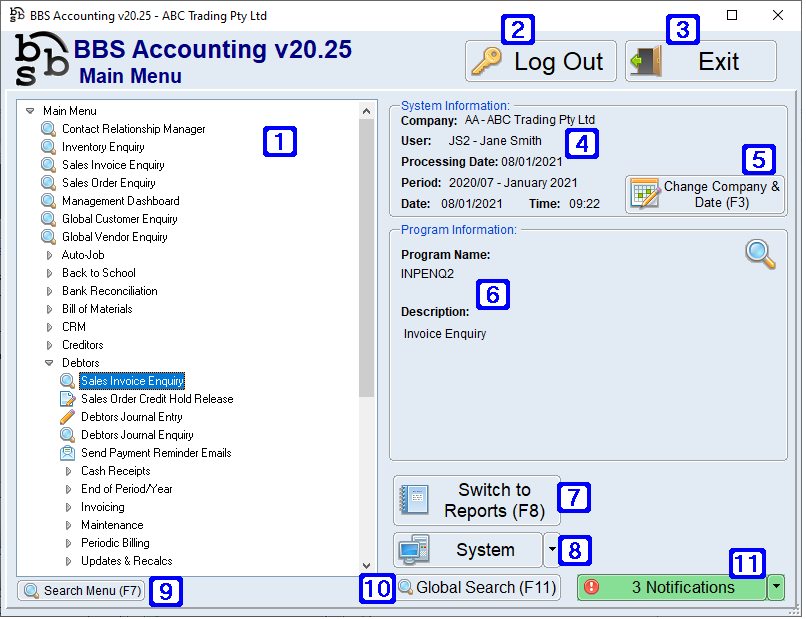Image resolution: width=806 pixels, height=619 pixels.
Task: Click the magnifier icon in Program Information
Action: tap(760, 254)
